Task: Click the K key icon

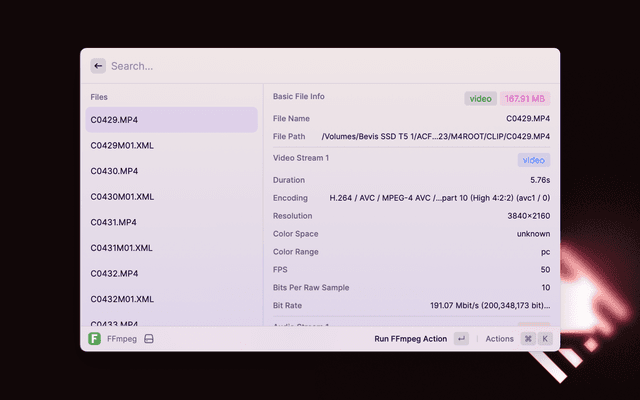Action: coord(545,339)
